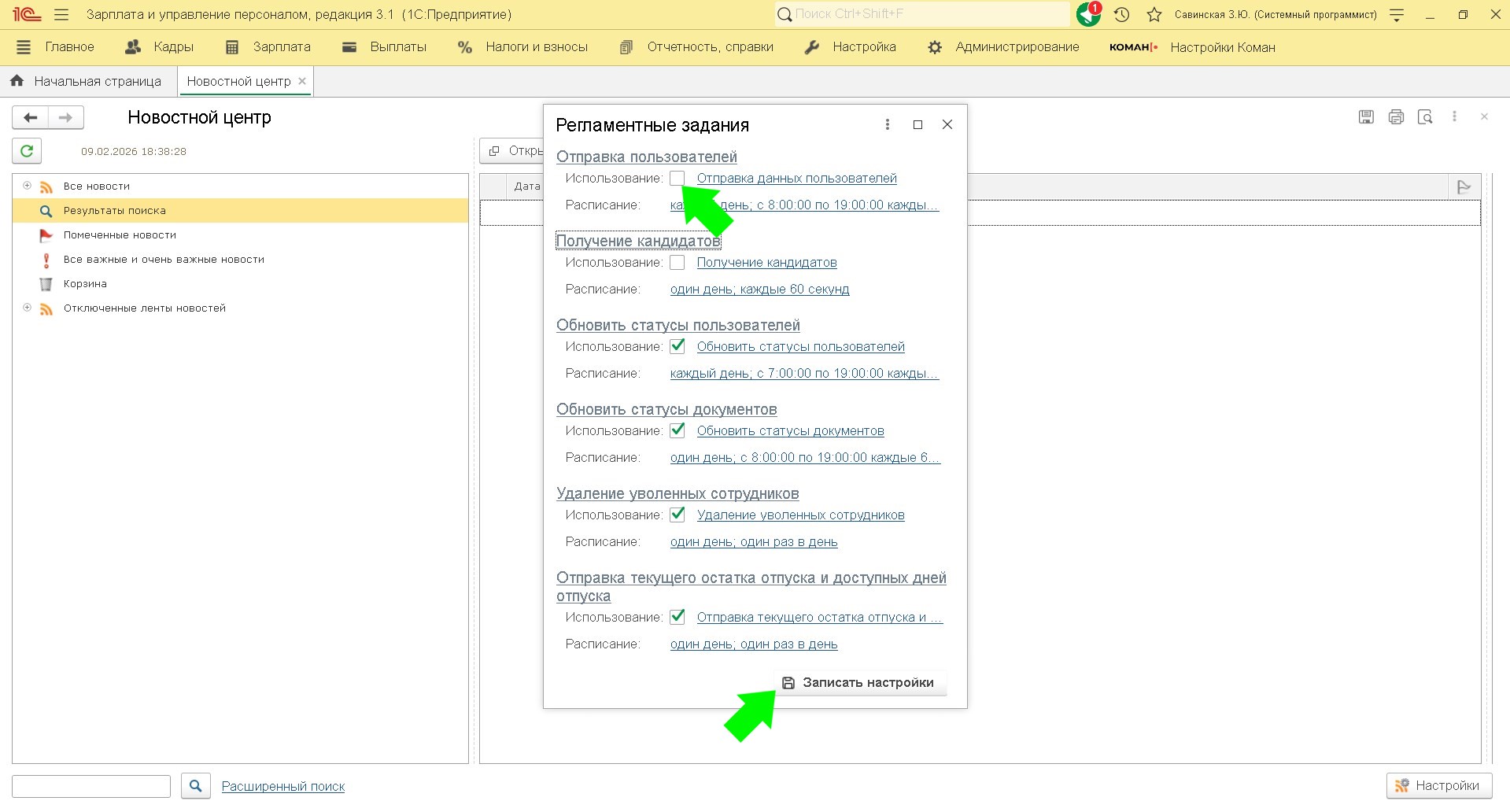Expand the Отключенные ленты новостей tree node
1510x812 pixels.
click(27, 308)
